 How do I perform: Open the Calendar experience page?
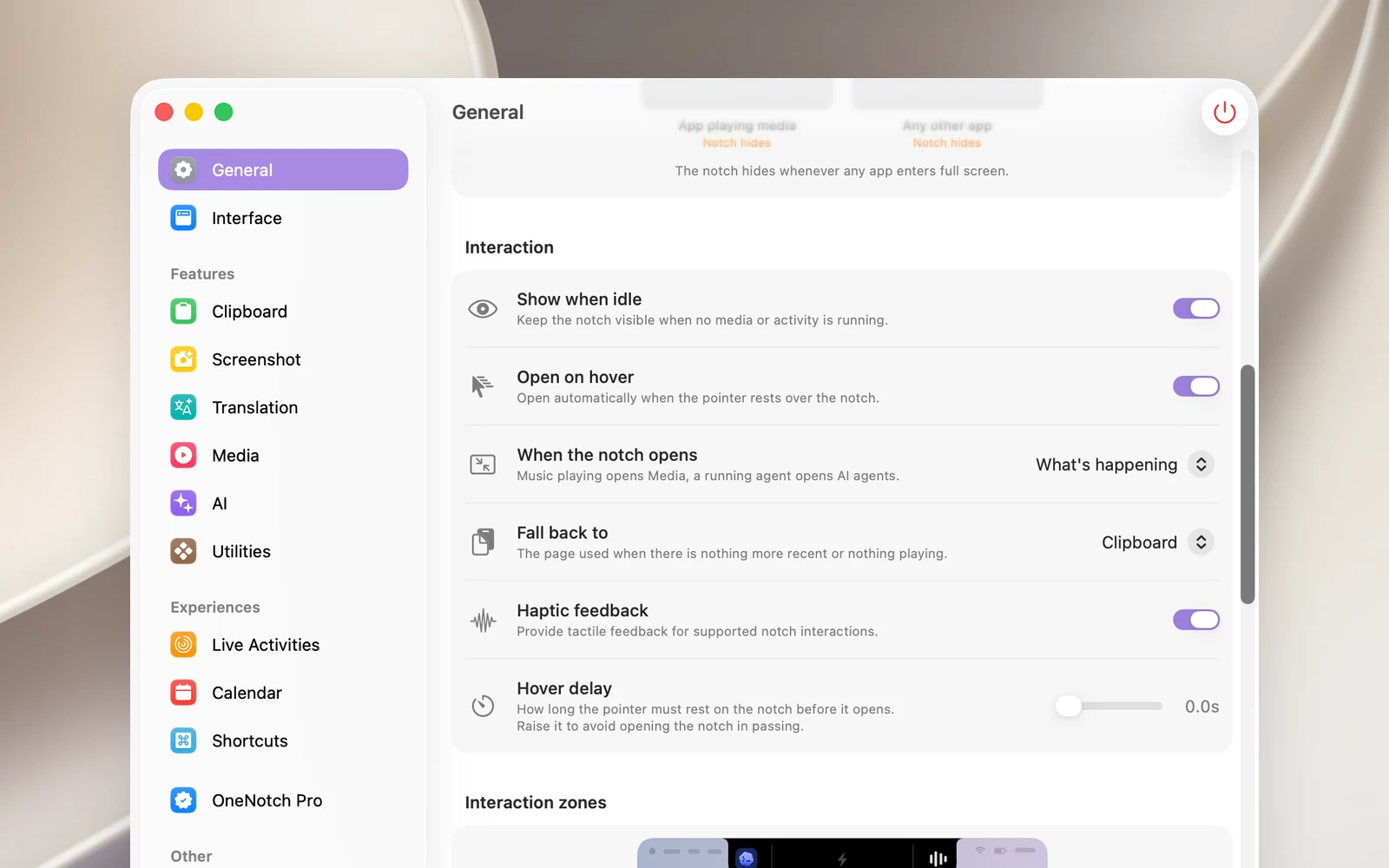(283, 693)
